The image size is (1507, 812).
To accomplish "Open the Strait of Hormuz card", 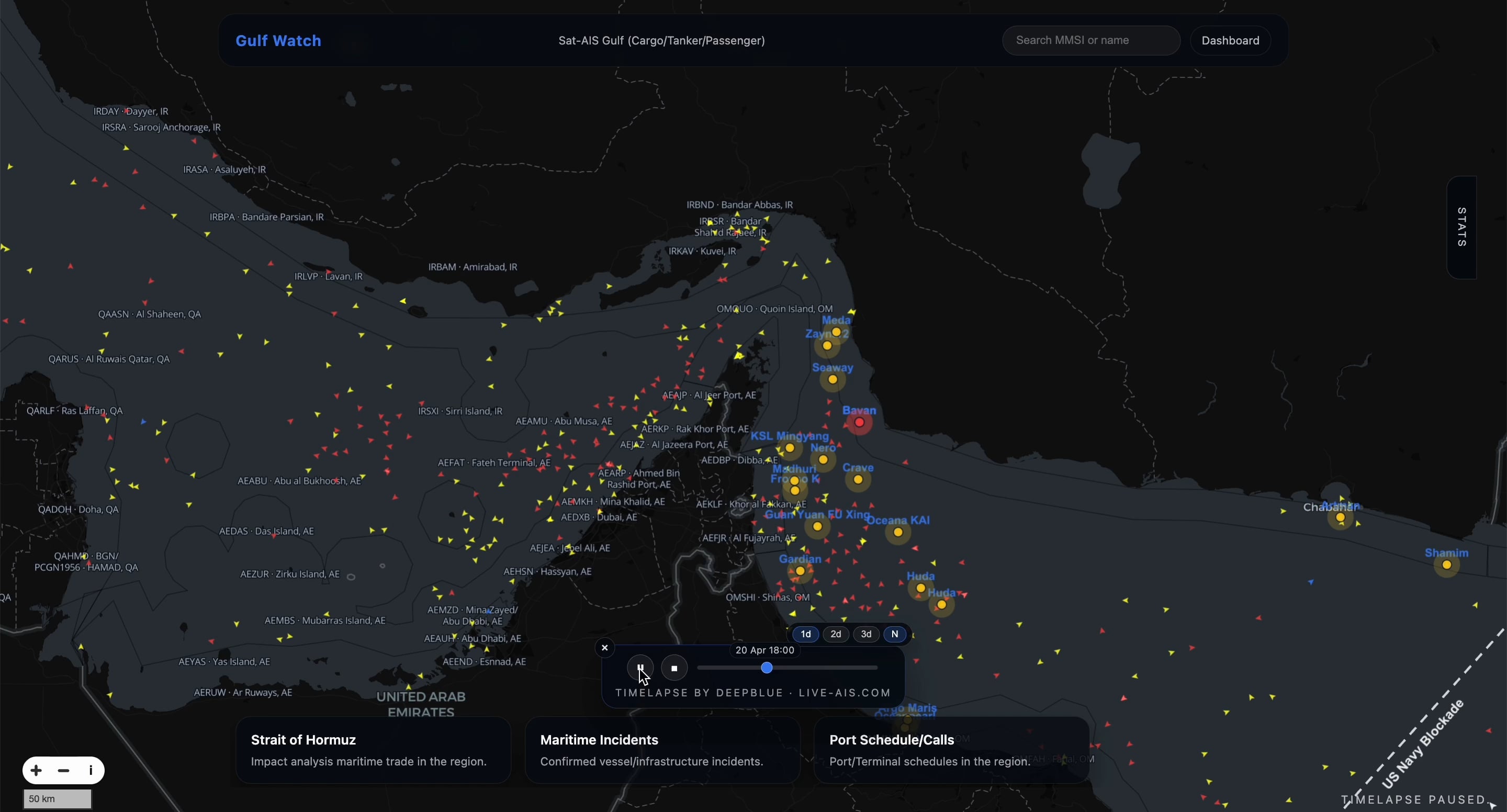I will (373, 750).
